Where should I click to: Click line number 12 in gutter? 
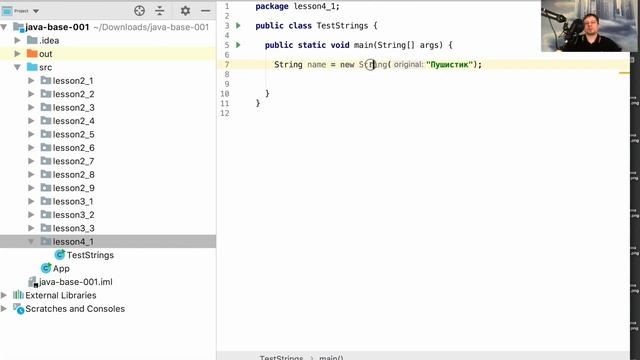[x=225, y=113]
